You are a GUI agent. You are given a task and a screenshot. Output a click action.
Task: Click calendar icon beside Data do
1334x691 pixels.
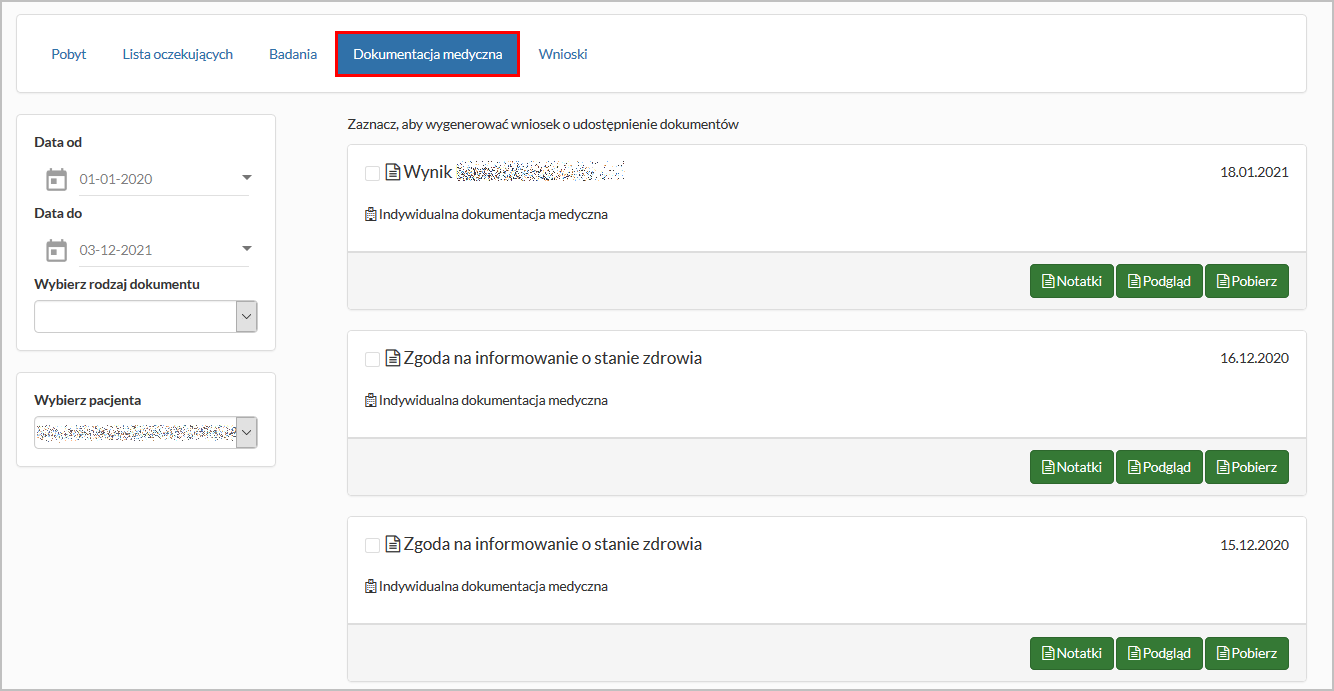coord(57,250)
